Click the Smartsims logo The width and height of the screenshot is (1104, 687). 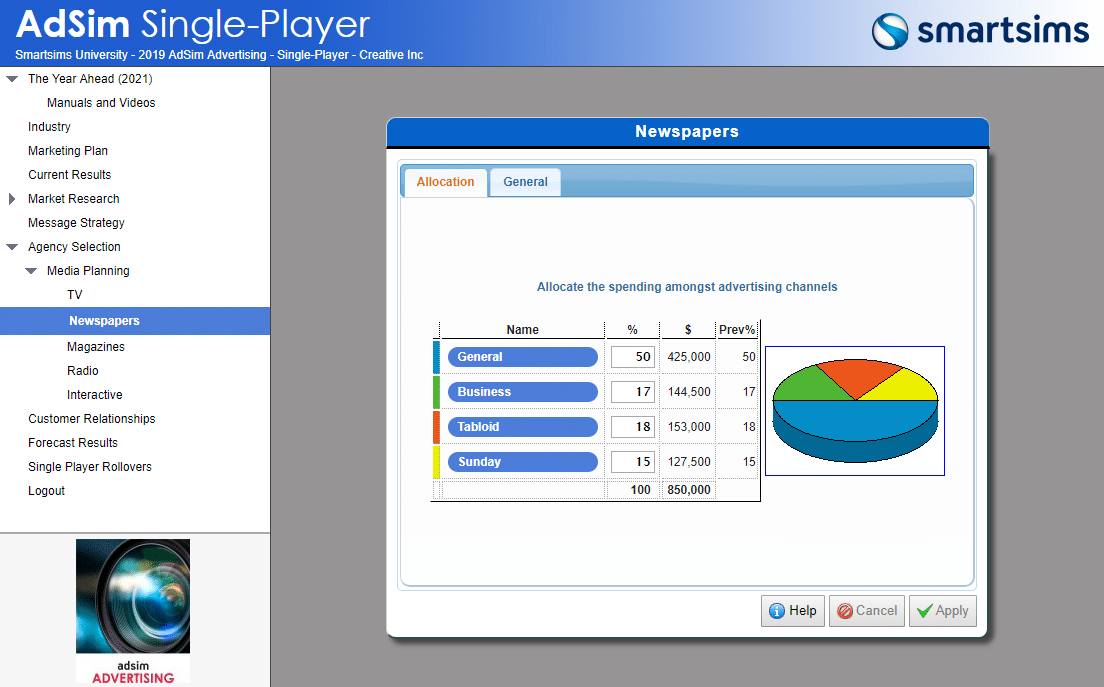pyautogui.click(x=979, y=30)
